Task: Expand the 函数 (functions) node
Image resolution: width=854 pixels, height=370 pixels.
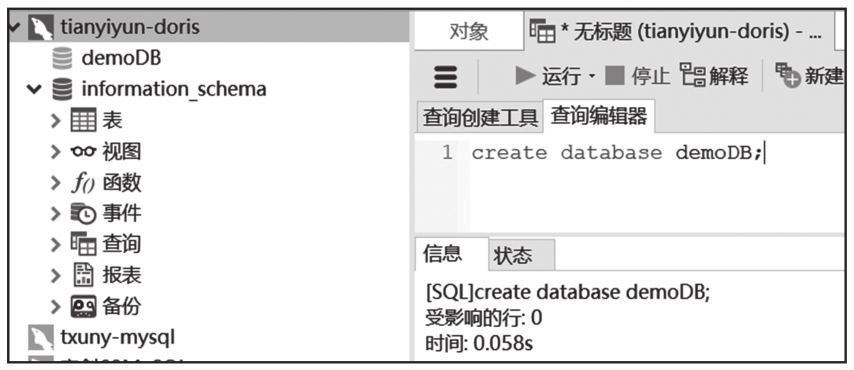Action: (56, 183)
